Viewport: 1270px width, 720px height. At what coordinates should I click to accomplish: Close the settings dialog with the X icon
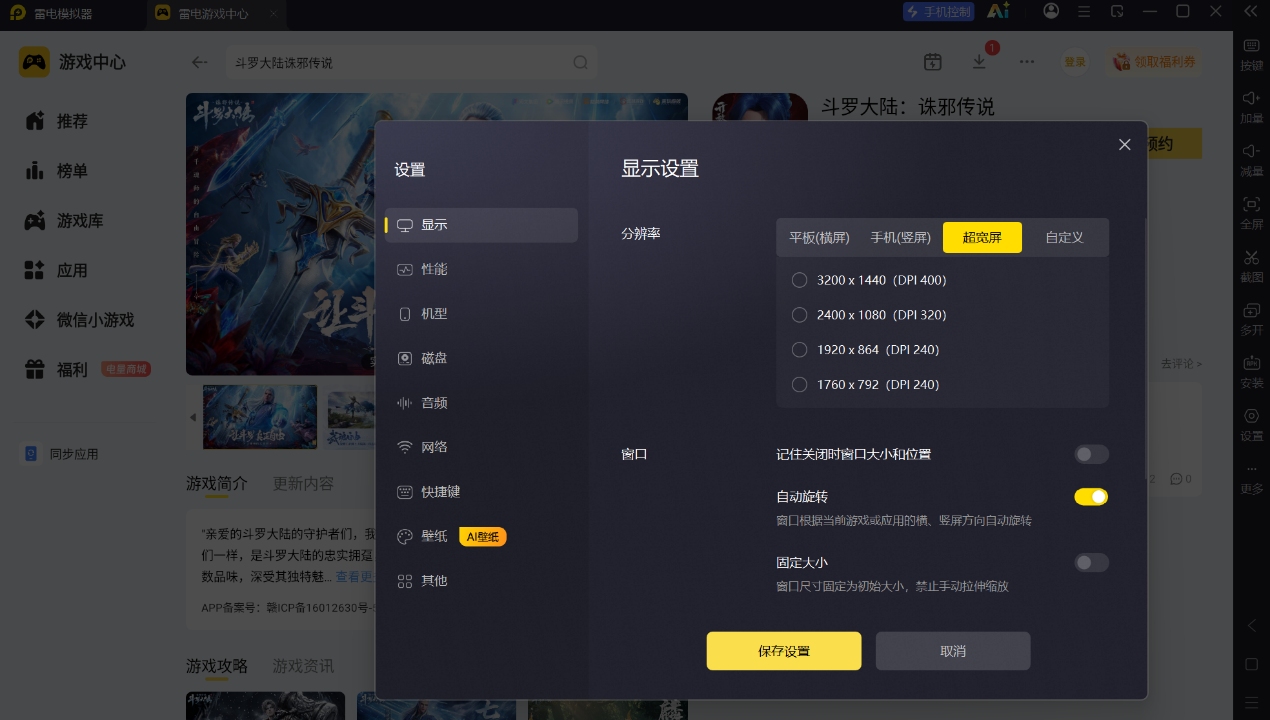(1125, 145)
